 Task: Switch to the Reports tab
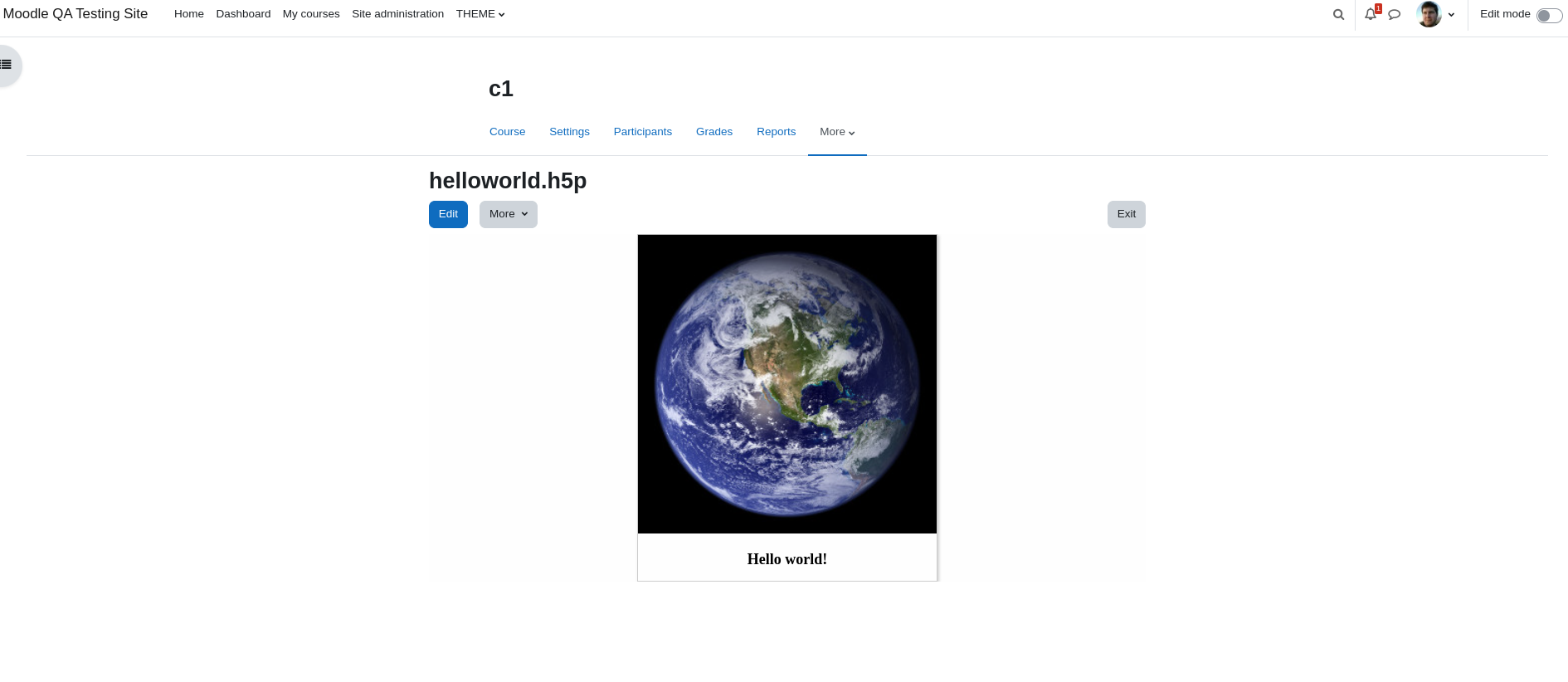[776, 132]
